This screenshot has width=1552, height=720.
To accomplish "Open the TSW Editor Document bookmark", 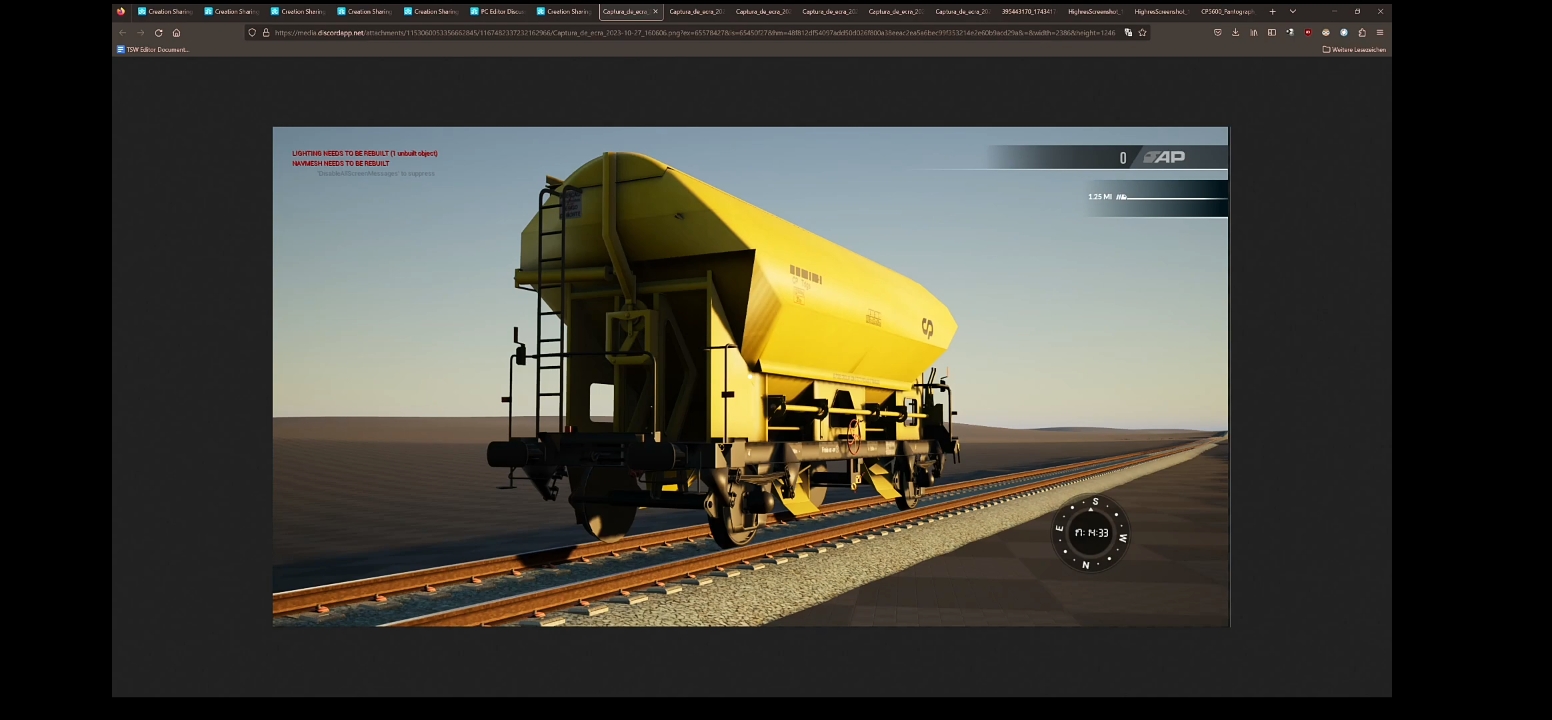I will pos(153,49).
